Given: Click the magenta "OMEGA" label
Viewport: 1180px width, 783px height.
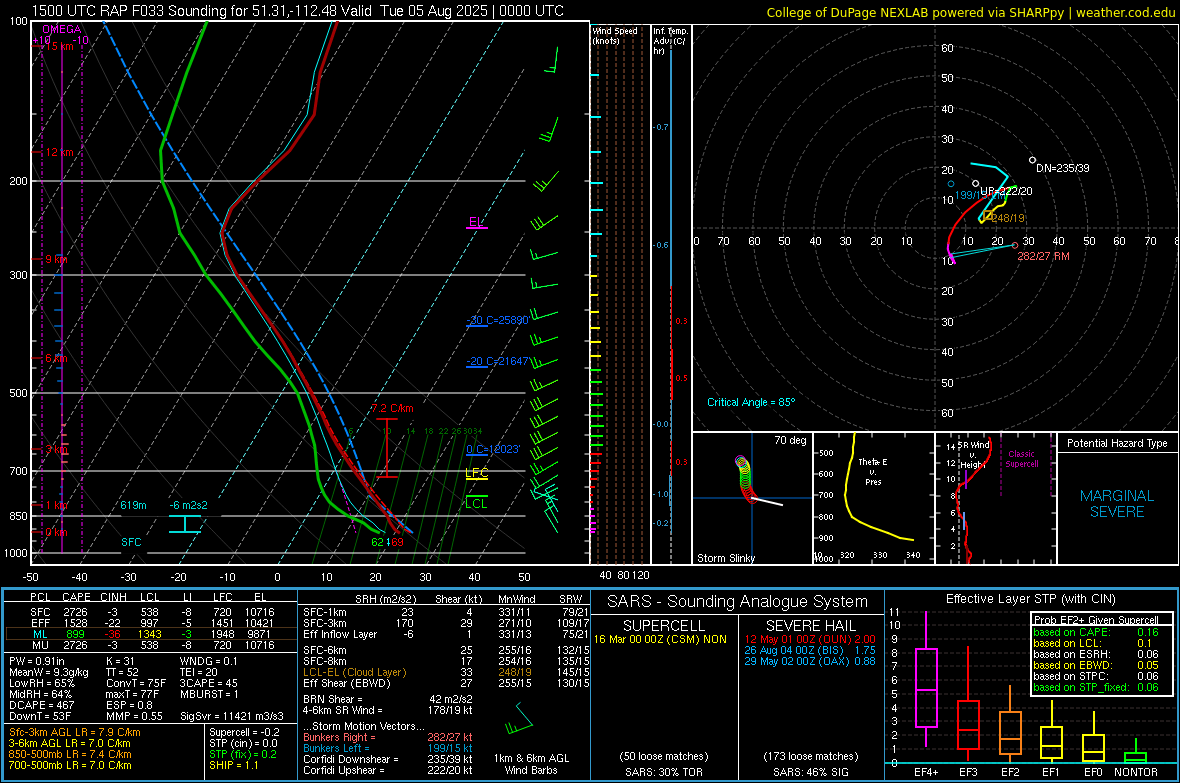Looking at the screenshot, I should [x=62, y=29].
